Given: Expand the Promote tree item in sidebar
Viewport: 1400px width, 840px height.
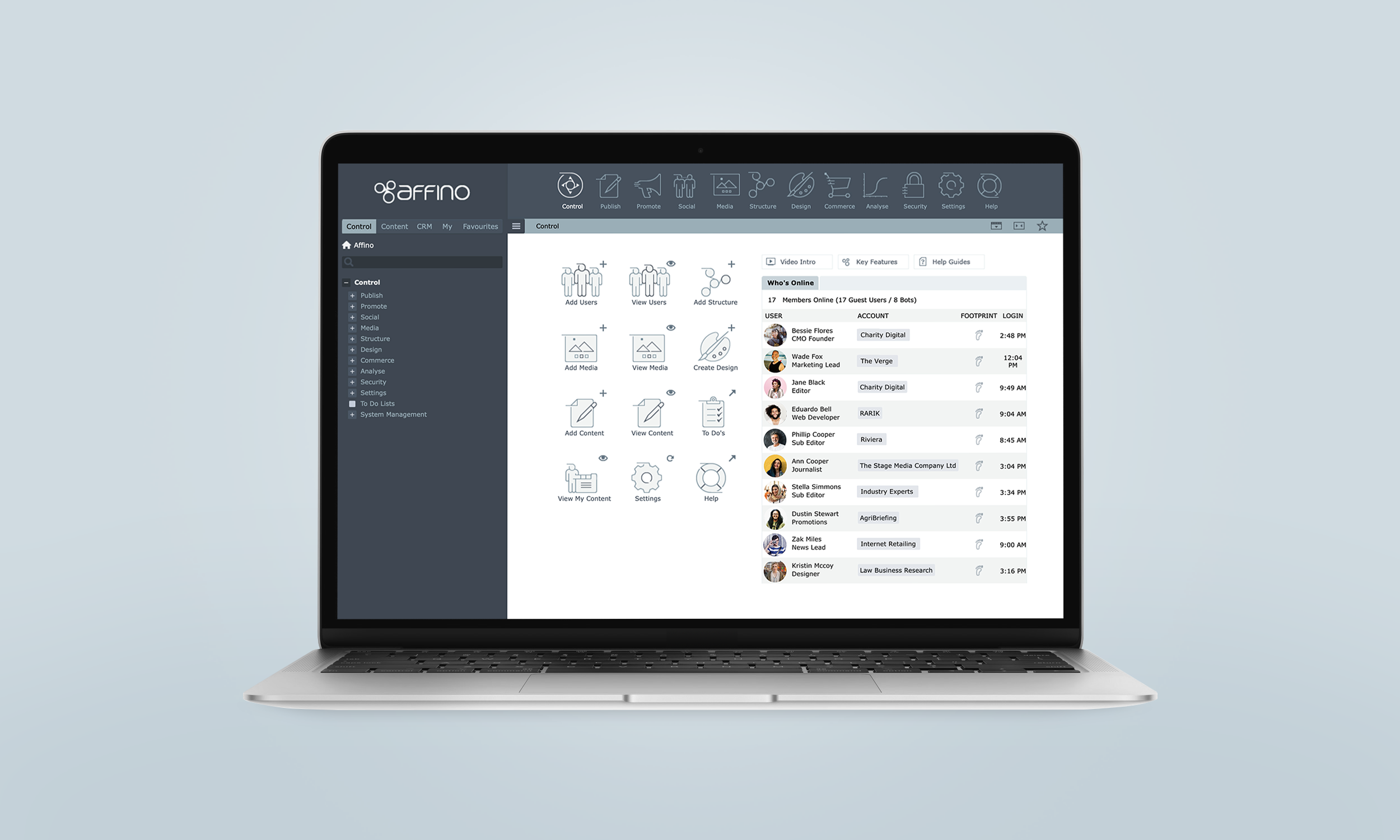Looking at the screenshot, I should click(x=353, y=306).
